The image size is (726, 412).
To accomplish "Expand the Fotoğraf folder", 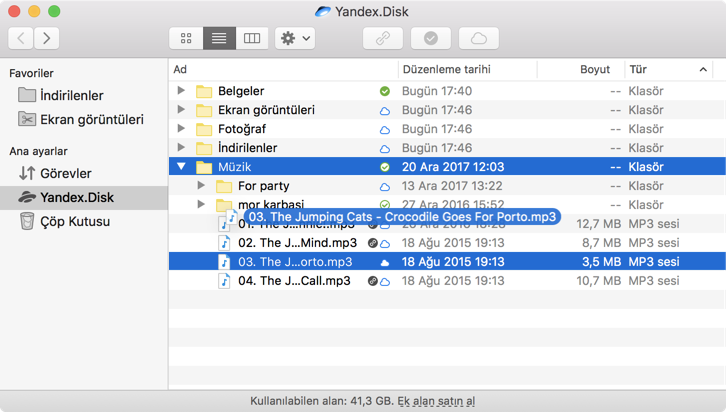I will 181,129.
